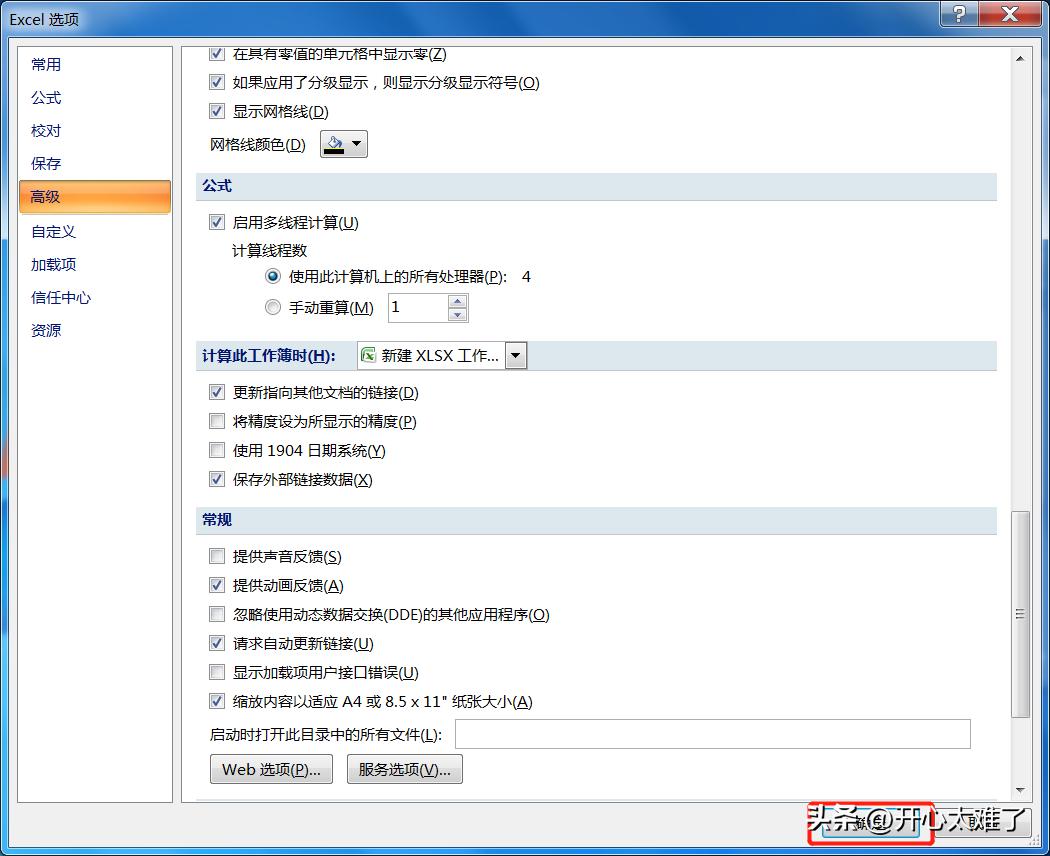This screenshot has height=856, width=1050.
Task: Select the 保存 category
Action: 46,163
